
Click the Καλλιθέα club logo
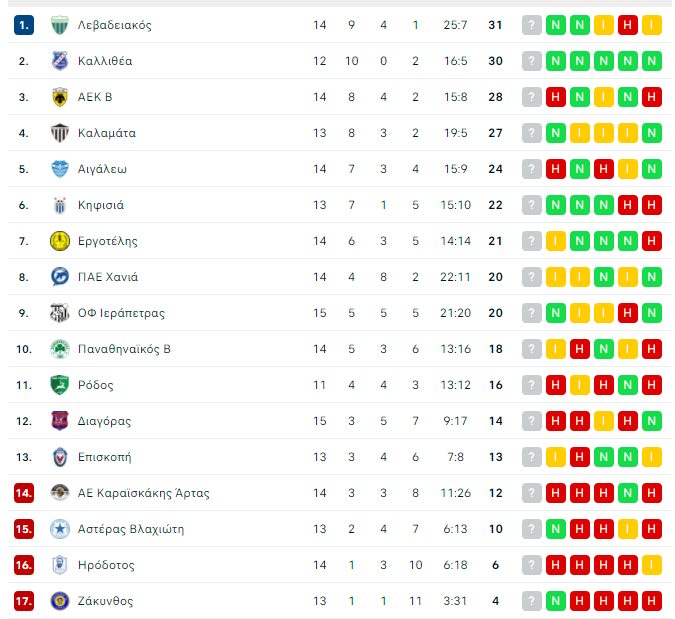[60, 61]
